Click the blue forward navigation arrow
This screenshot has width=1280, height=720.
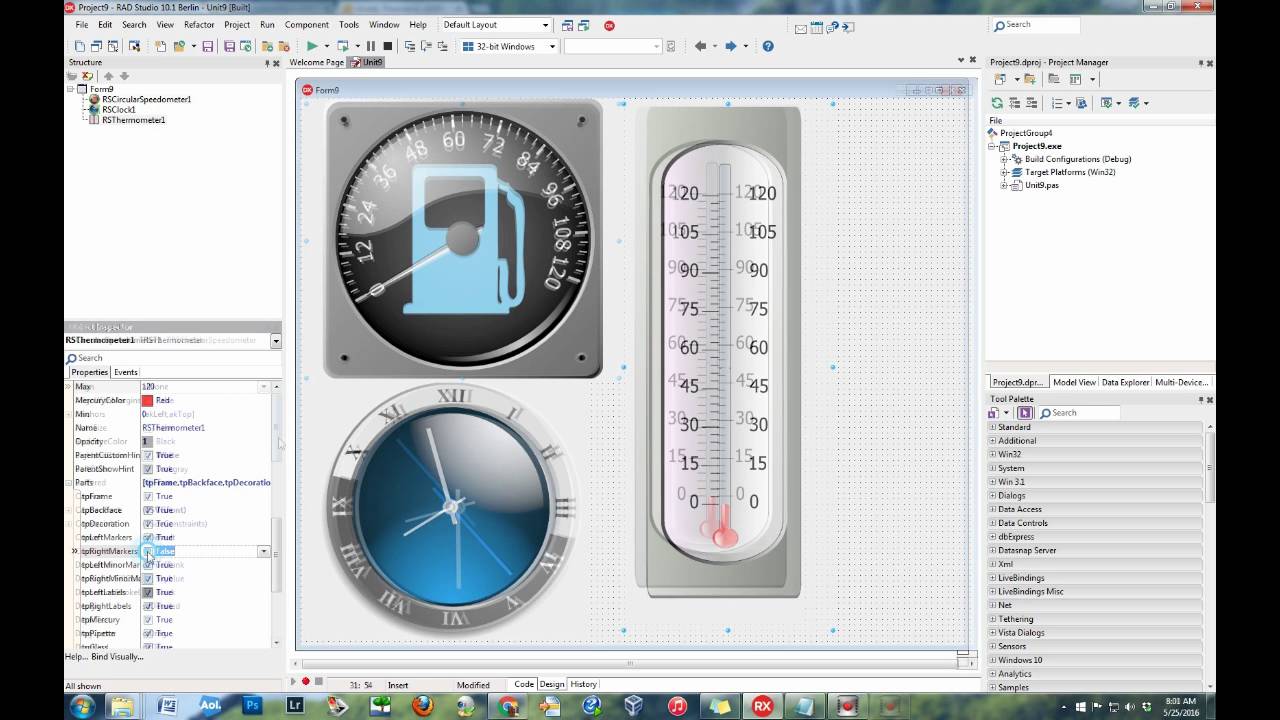click(731, 46)
